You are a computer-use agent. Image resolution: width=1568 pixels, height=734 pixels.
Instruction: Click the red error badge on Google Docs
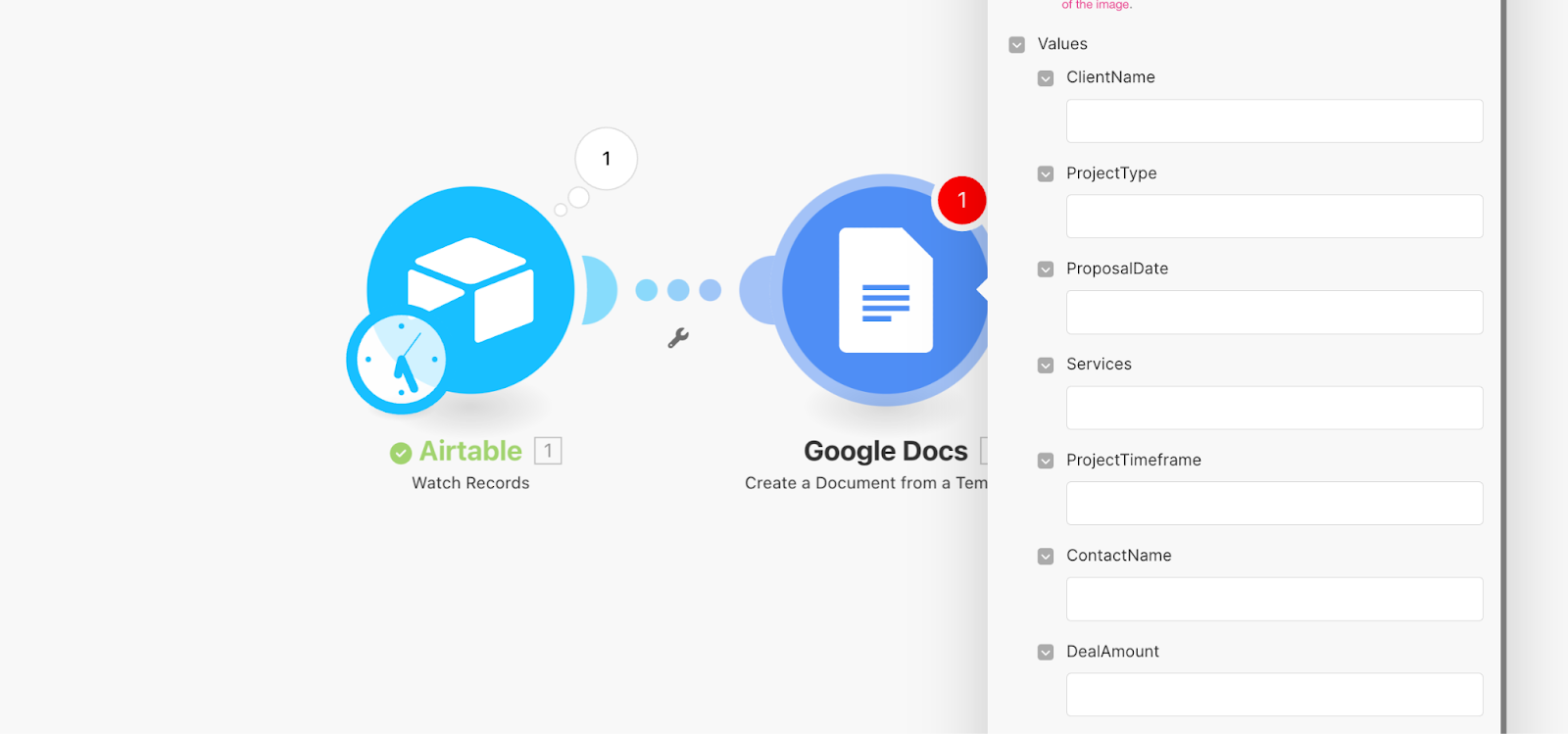pyautogui.click(x=961, y=200)
